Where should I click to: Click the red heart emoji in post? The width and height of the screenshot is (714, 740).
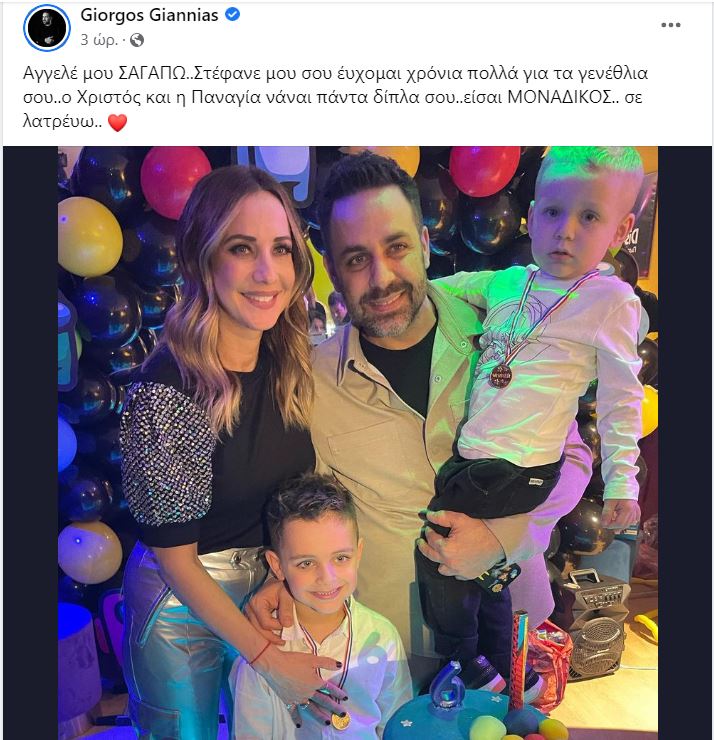(x=117, y=123)
